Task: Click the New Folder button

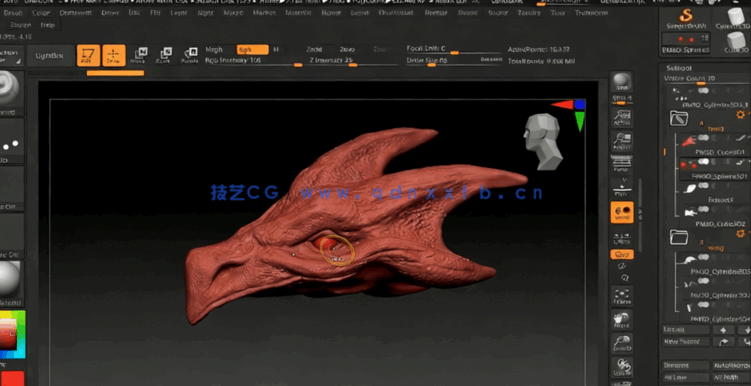Action: (685, 342)
